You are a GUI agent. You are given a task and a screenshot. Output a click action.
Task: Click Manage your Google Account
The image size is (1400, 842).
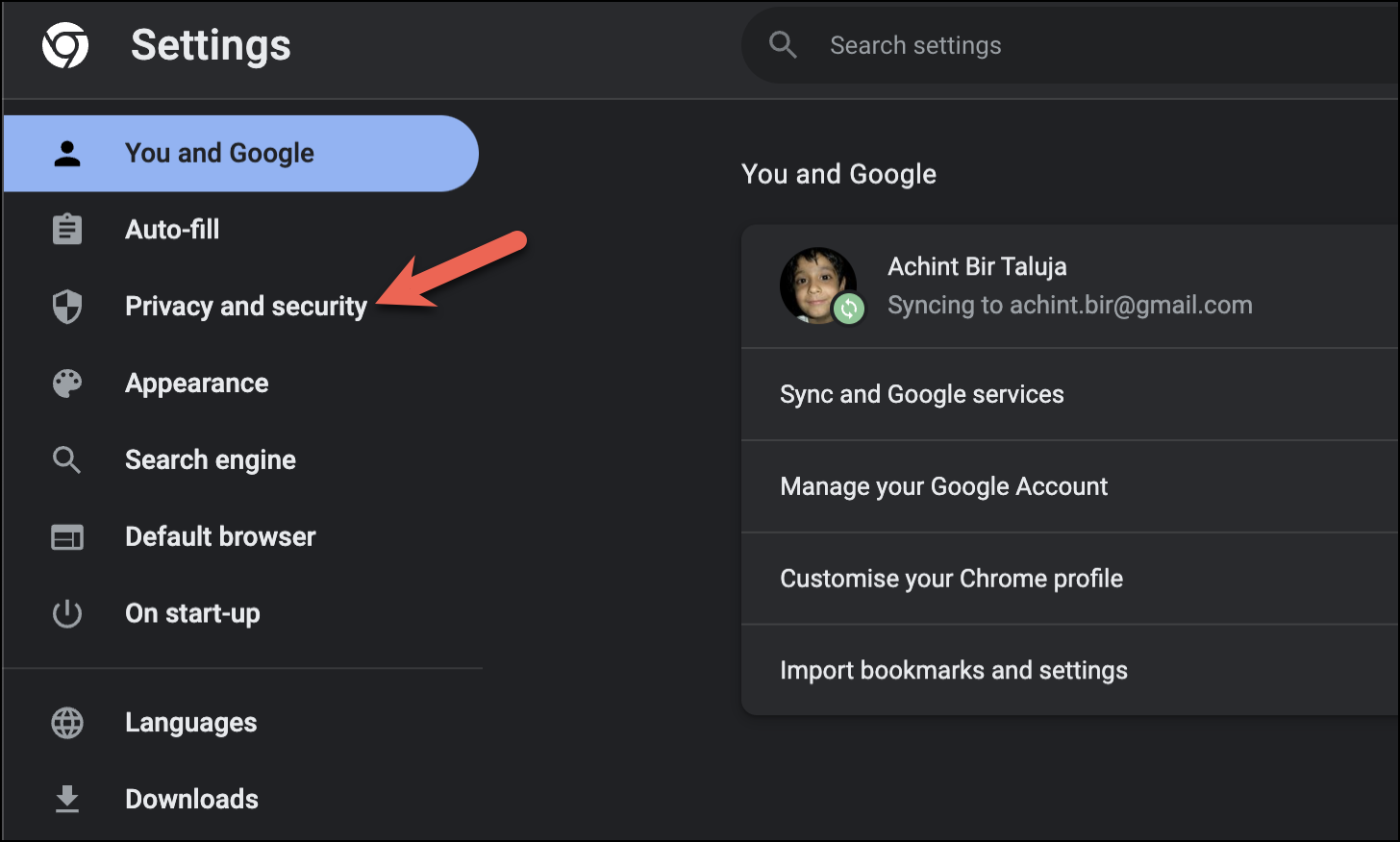click(943, 486)
